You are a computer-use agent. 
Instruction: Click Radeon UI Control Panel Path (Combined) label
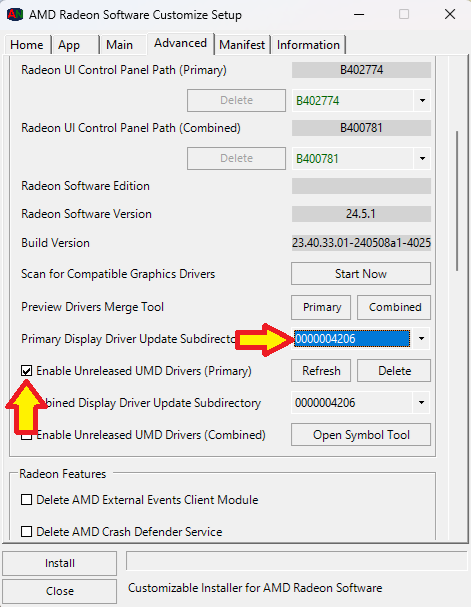point(131,128)
